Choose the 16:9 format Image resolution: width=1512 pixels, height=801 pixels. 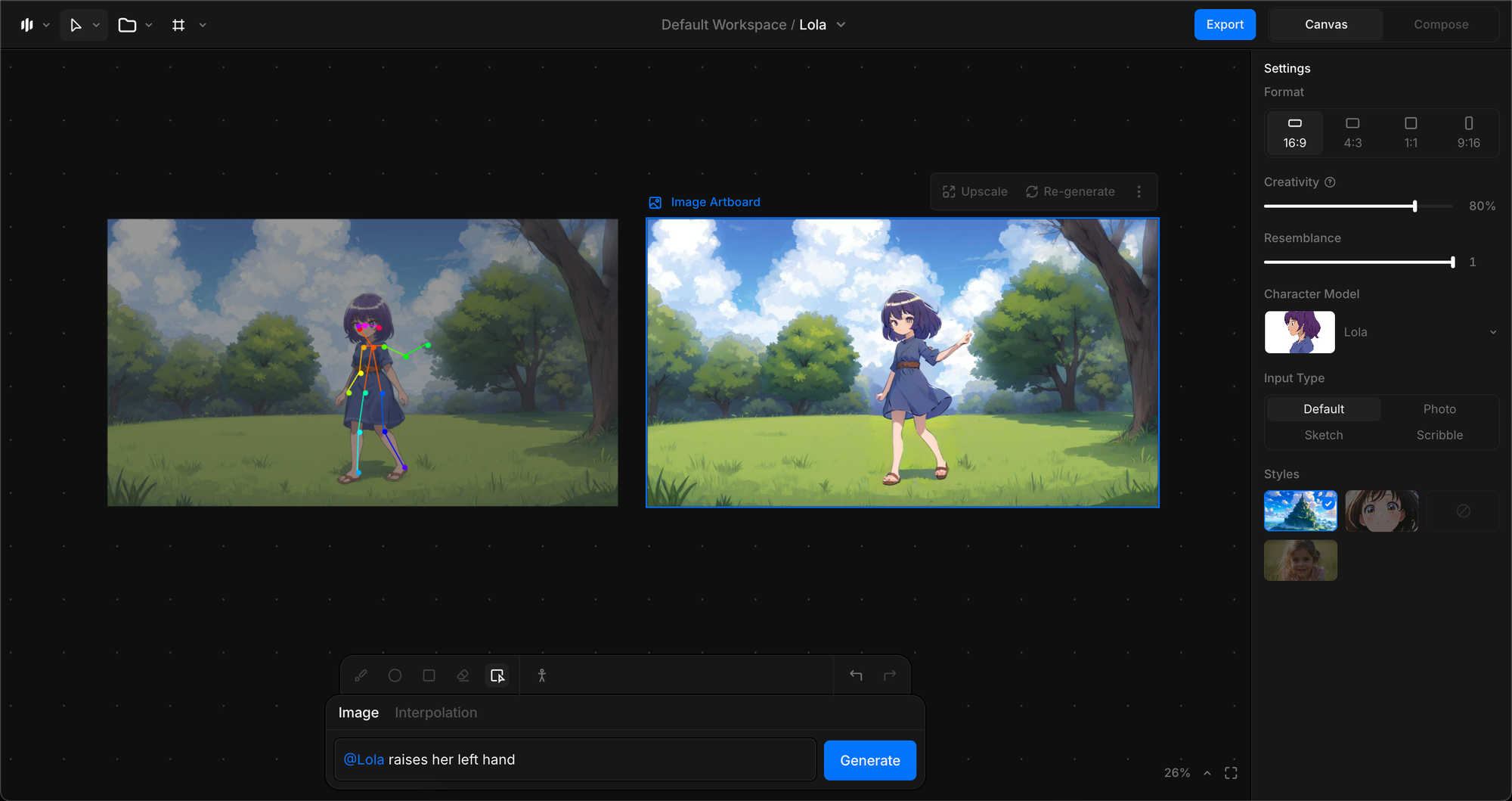1294,132
